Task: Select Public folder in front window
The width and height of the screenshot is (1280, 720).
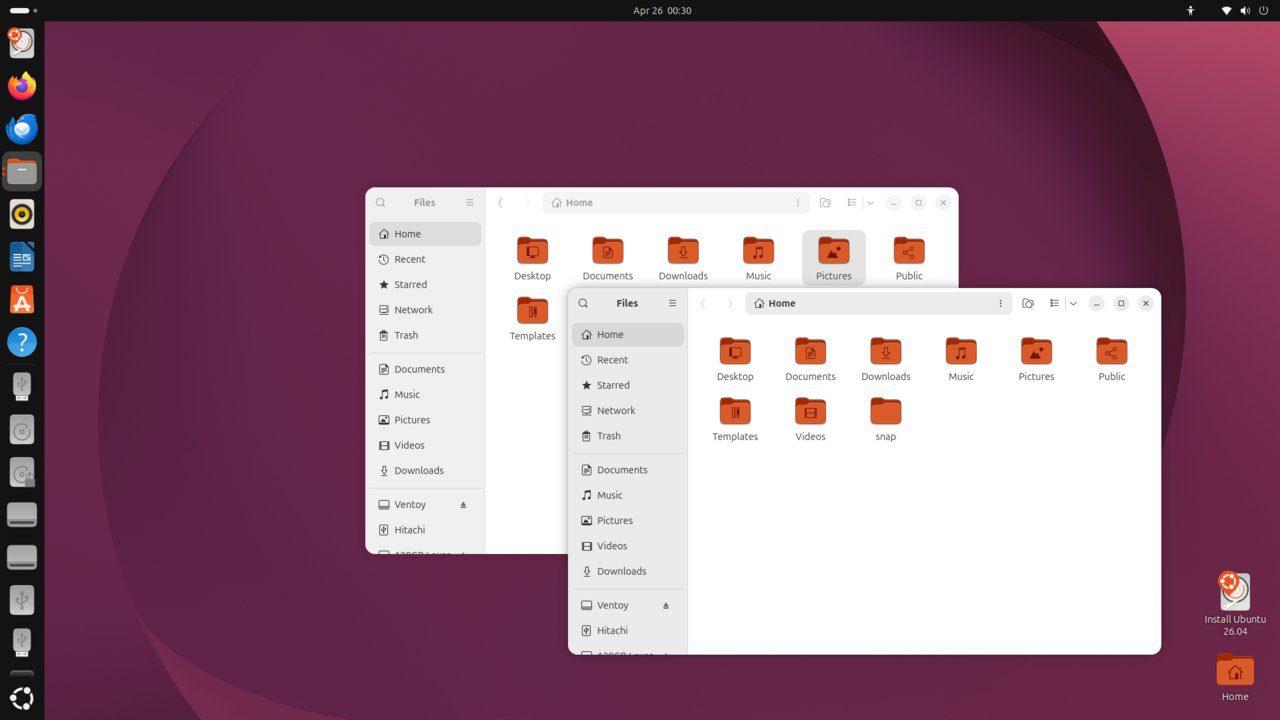Action: [x=1112, y=359]
